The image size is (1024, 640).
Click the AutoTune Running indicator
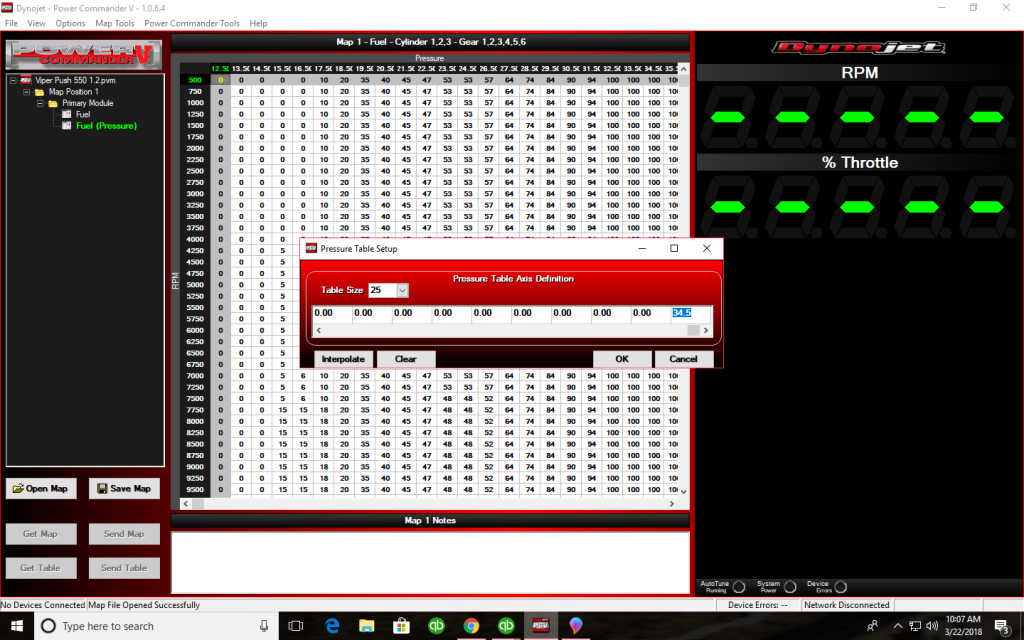(x=739, y=586)
